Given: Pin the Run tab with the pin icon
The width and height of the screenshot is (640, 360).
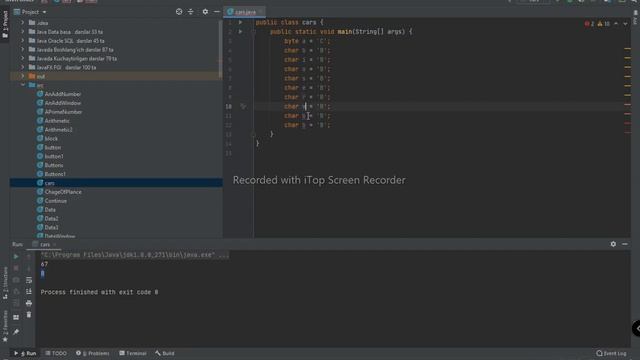Looking at the screenshot, I should [16, 332].
